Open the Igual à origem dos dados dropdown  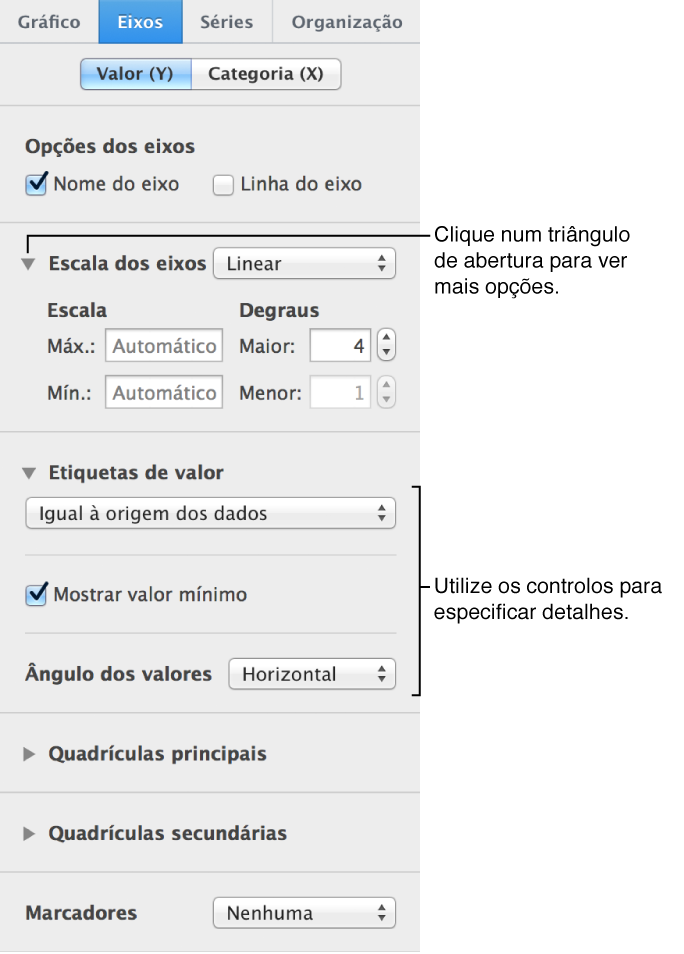[210, 513]
